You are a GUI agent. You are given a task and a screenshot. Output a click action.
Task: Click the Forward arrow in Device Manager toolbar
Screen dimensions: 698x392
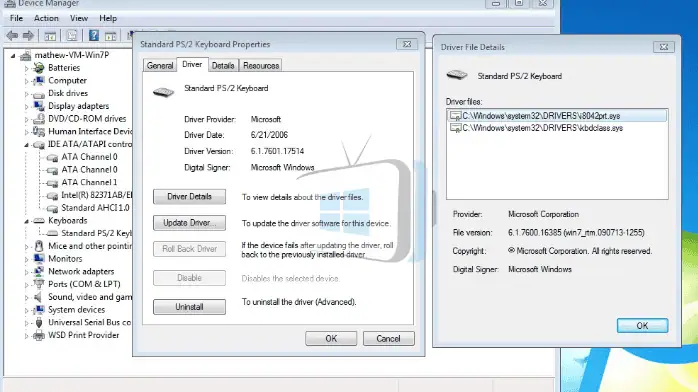pos(28,36)
